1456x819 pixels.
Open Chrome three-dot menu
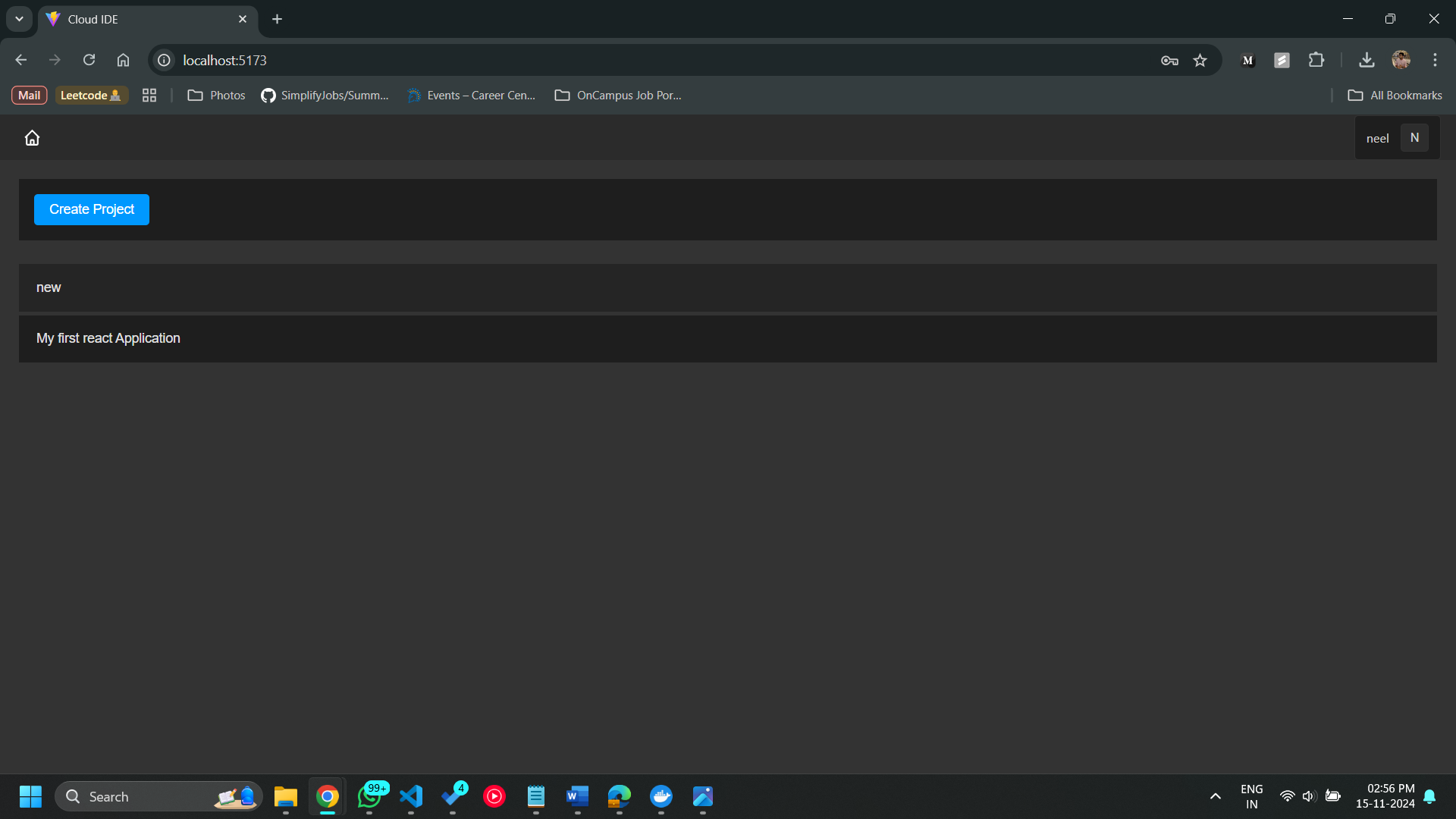1435,60
